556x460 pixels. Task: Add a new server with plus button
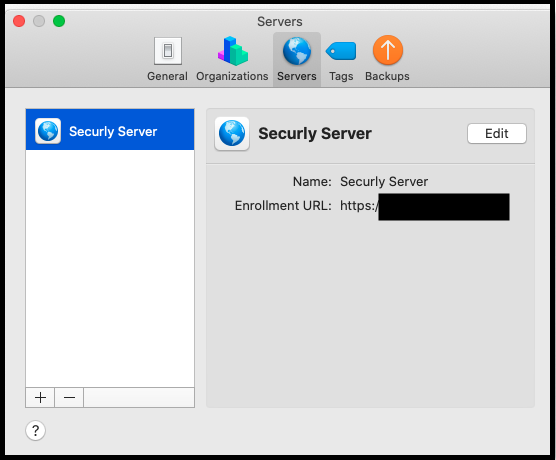(40, 398)
